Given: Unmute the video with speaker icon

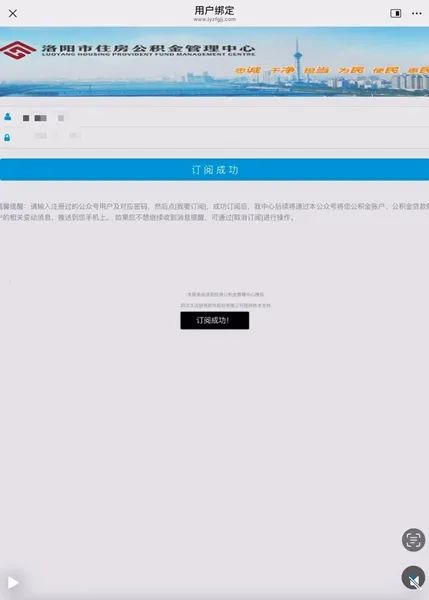Looking at the screenshot, I should click(x=413, y=578).
